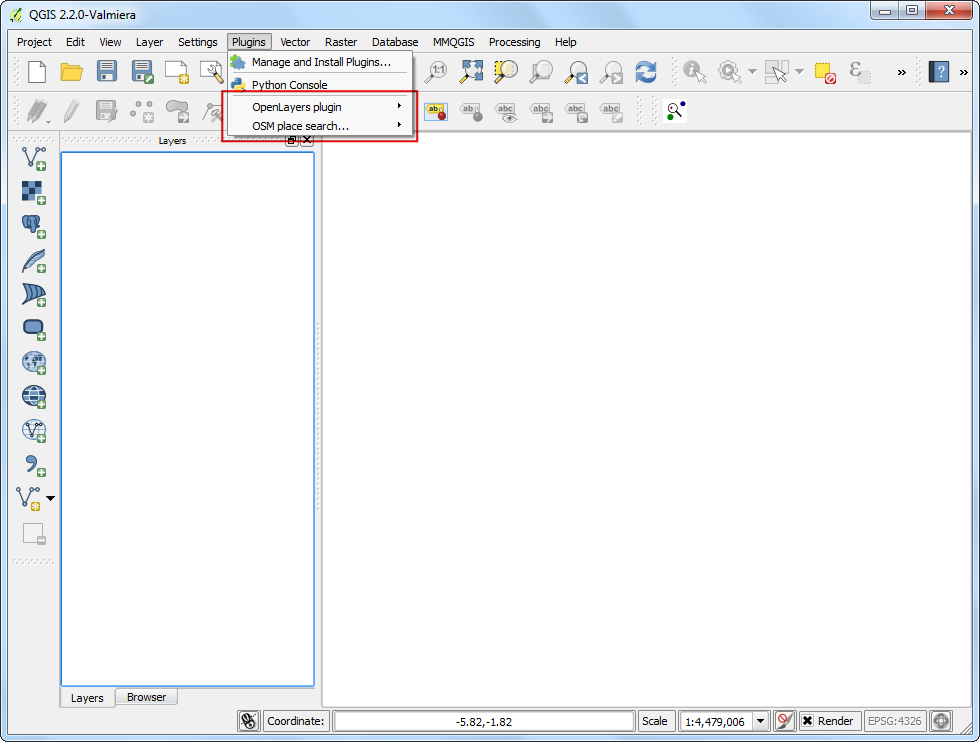Click the Save As floppy icon with pencil

pos(142,72)
